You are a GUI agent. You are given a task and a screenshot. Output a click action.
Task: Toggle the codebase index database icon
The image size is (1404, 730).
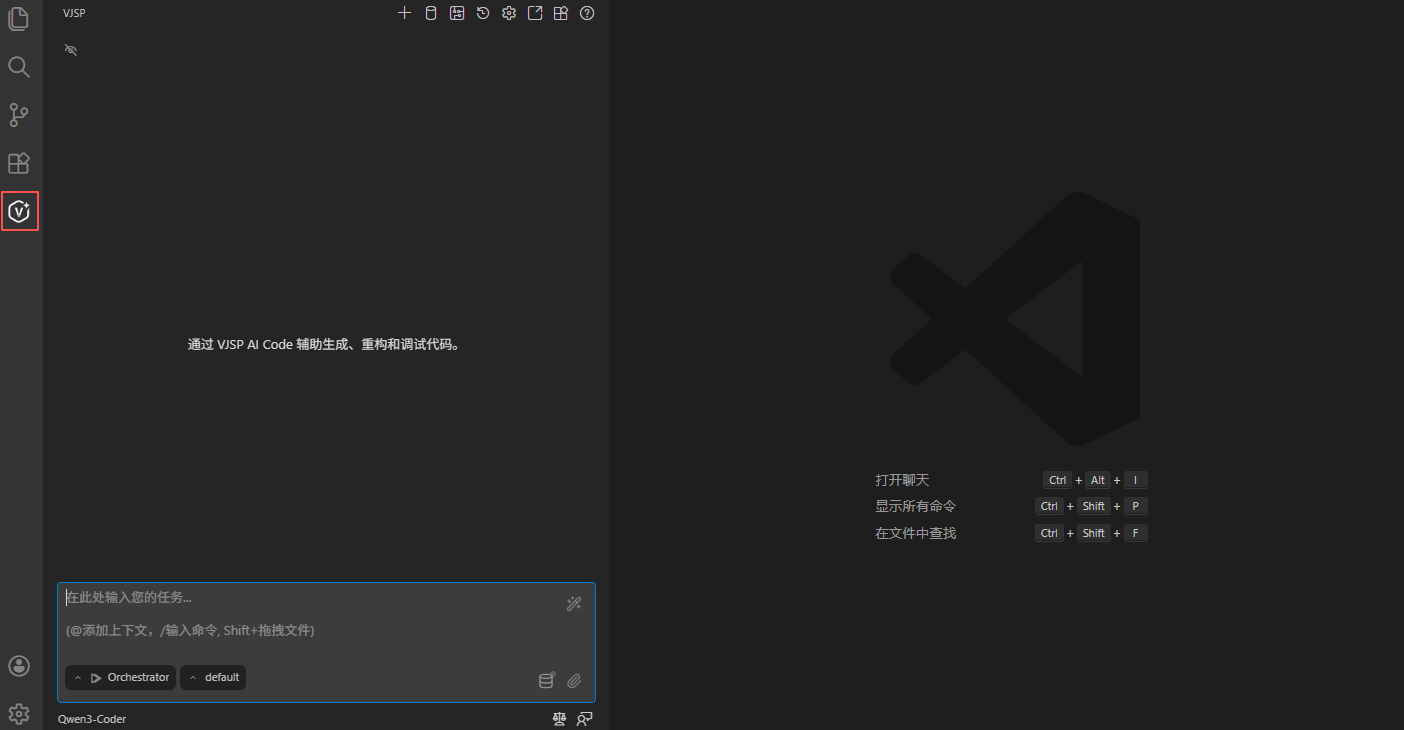[x=546, y=681]
